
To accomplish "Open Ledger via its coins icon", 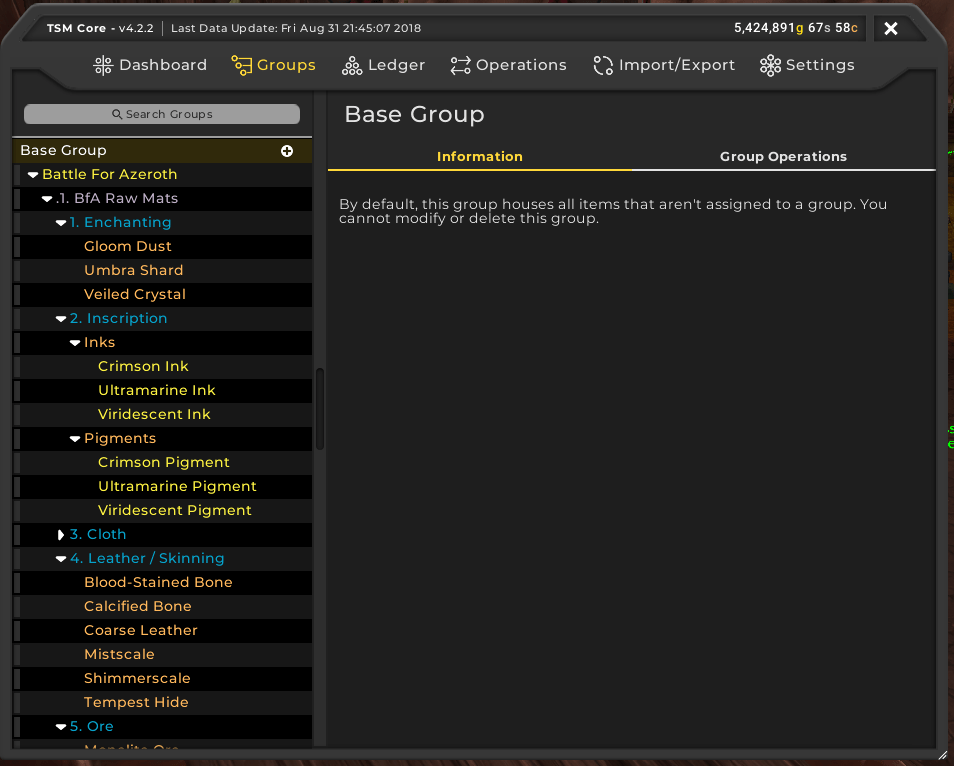I will (352, 65).
